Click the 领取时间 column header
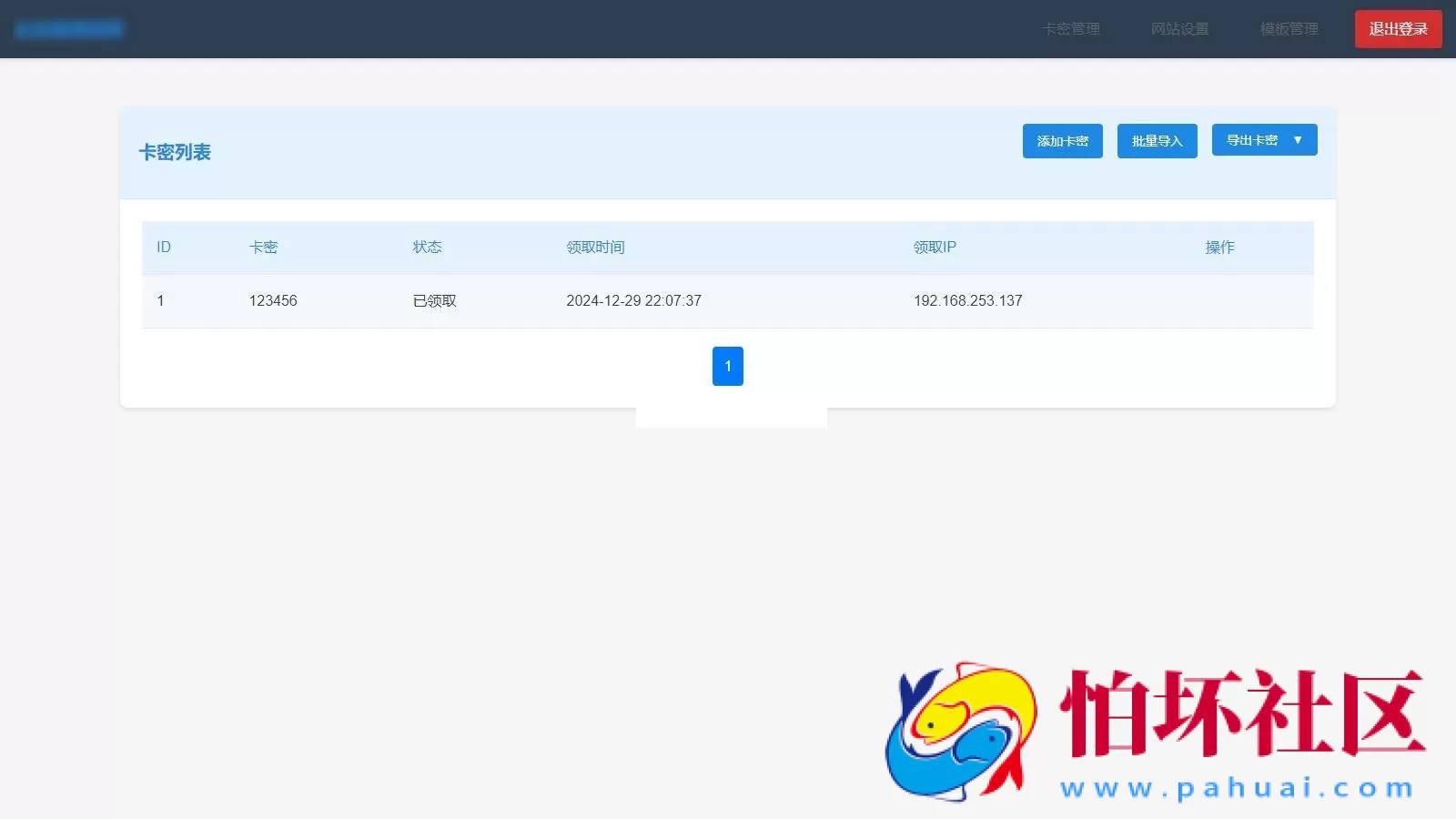 (595, 248)
